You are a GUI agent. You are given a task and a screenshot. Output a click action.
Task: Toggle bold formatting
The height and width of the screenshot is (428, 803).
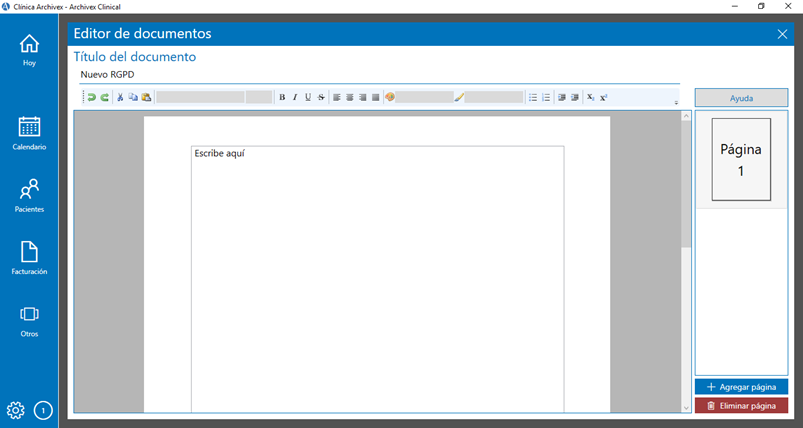(282, 97)
